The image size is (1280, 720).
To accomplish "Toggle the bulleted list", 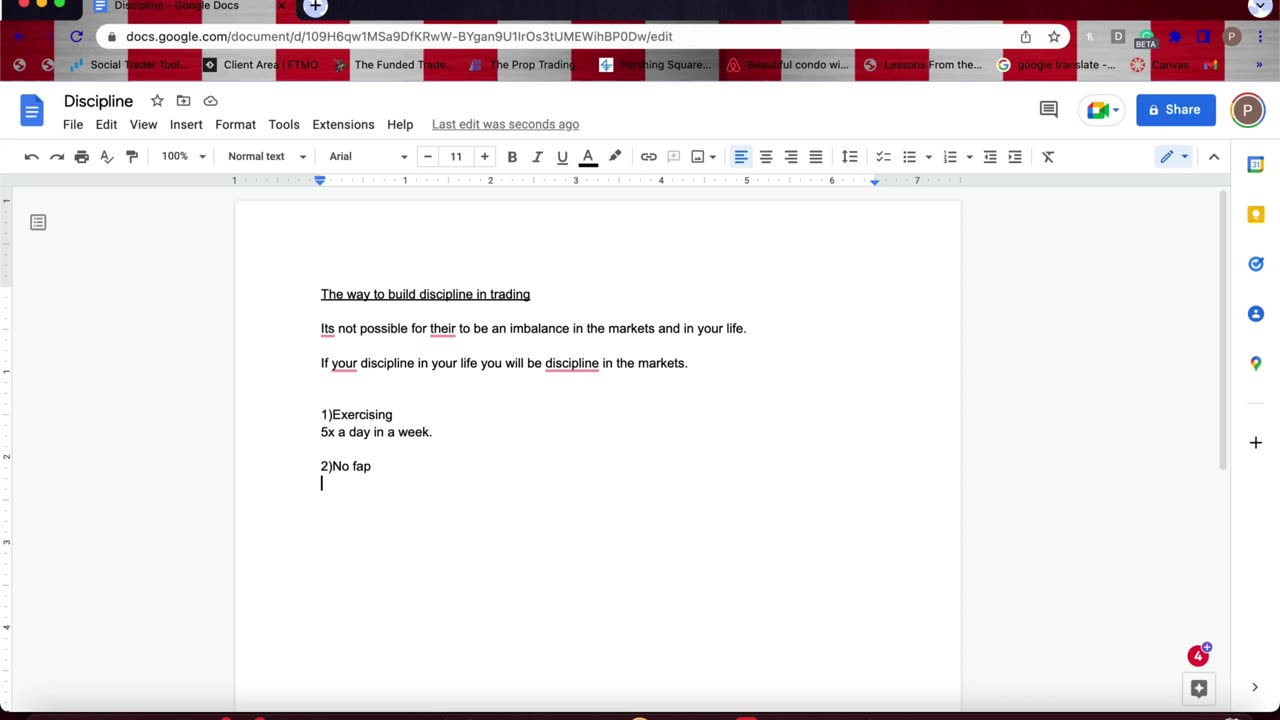I will click(x=909, y=157).
